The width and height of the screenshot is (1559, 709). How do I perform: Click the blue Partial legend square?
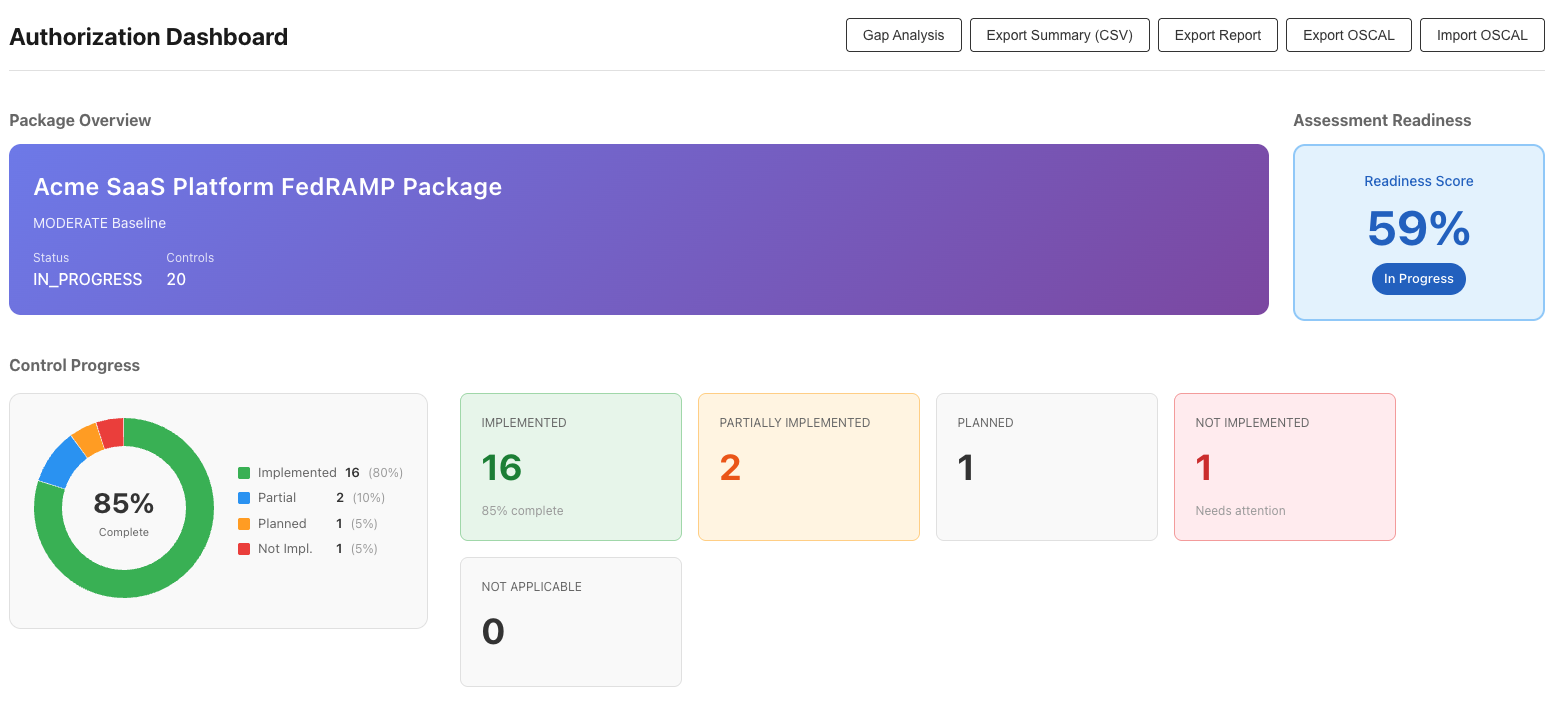(243, 497)
